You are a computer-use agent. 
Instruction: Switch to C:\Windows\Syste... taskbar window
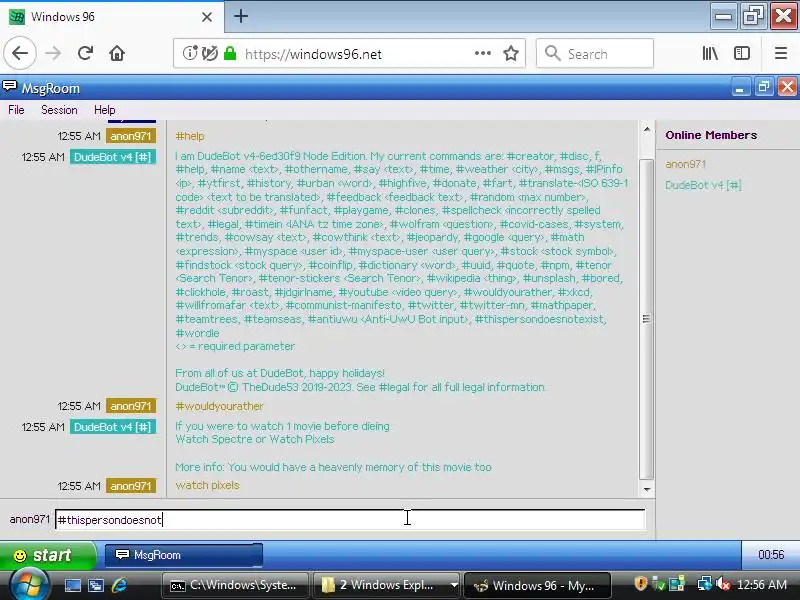tap(235, 585)
